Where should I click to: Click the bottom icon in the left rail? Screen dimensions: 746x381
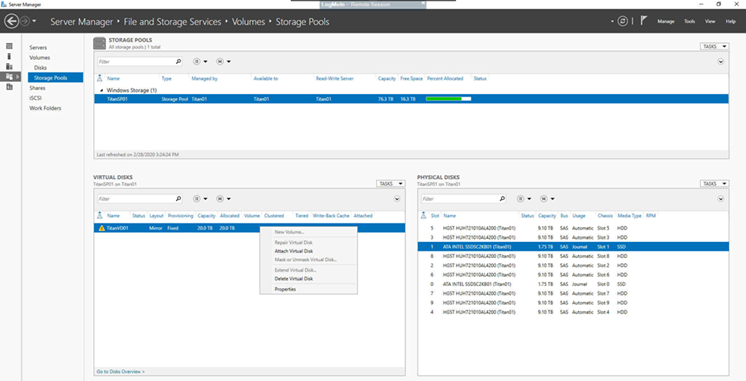point(9,87)
